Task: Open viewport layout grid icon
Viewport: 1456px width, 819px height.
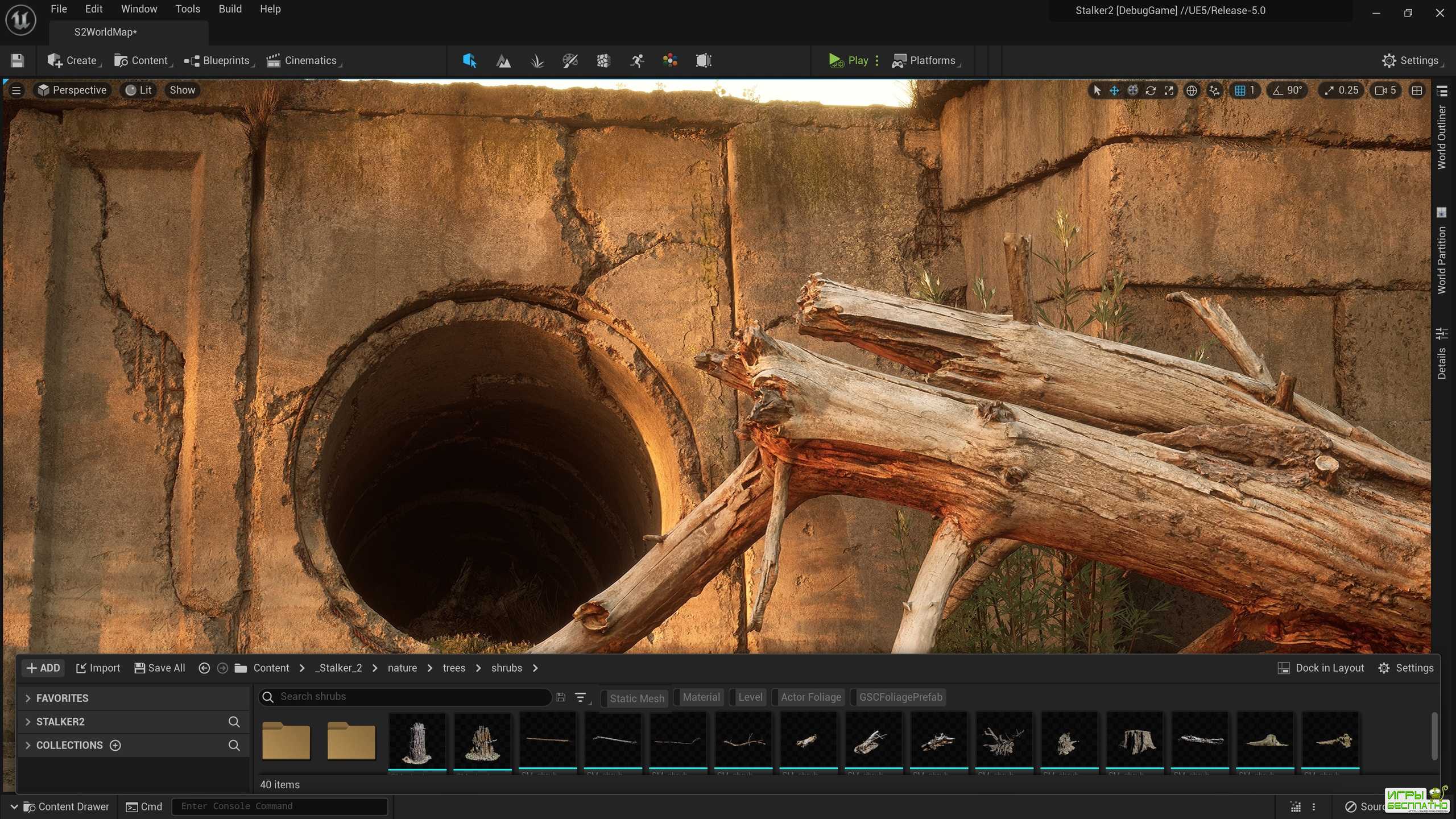Action: pos(1417,90)
